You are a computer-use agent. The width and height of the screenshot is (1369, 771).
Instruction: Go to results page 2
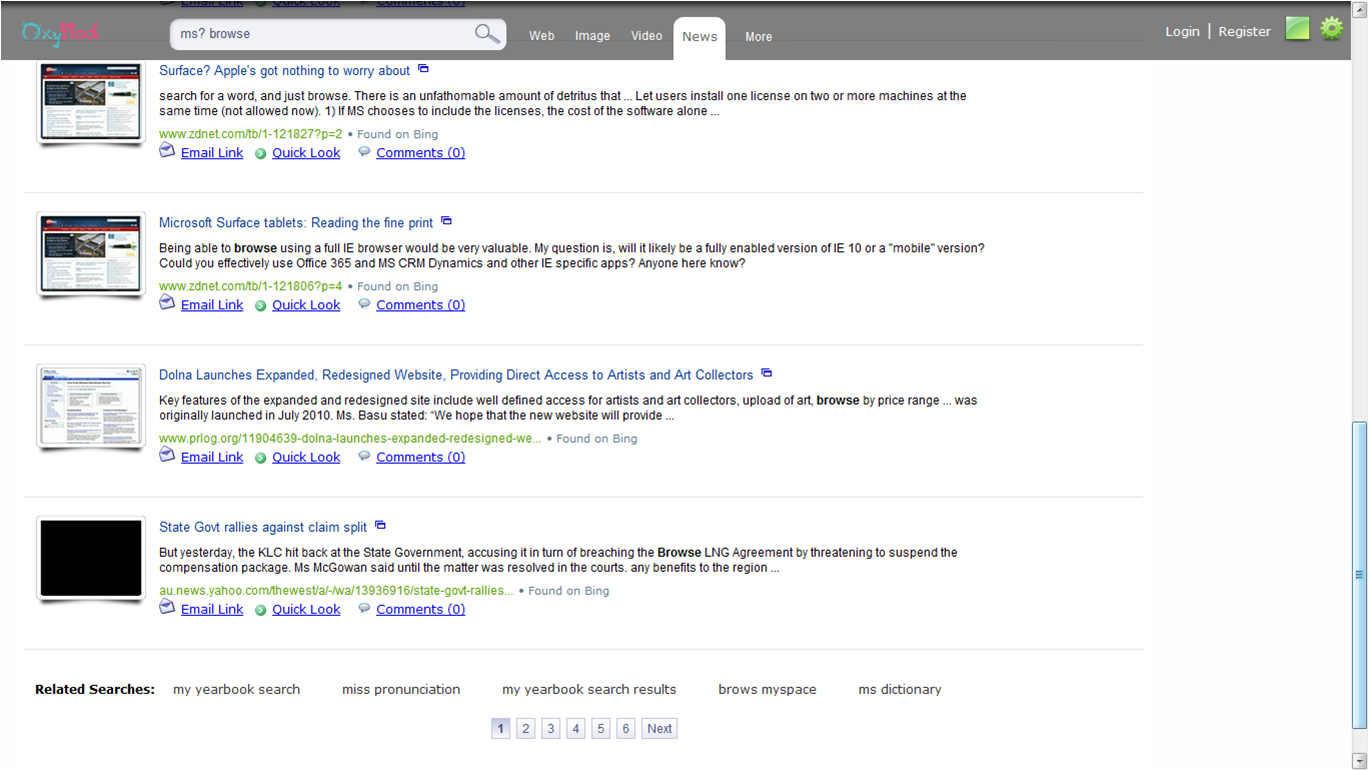(526, 728)
